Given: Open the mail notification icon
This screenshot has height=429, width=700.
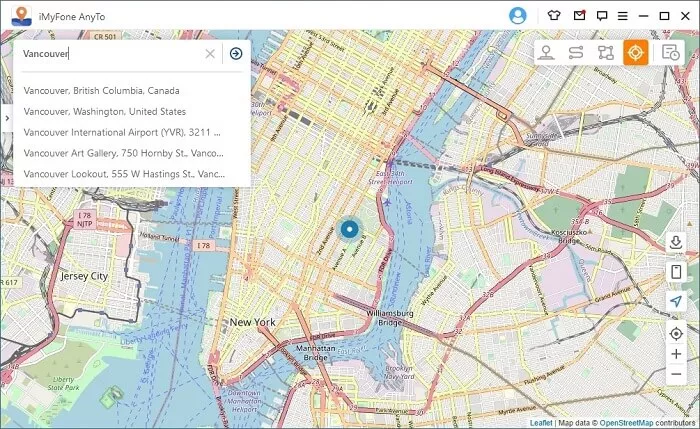Looking at the screenshot, I should pyautogui.click(x=579, y=16).
